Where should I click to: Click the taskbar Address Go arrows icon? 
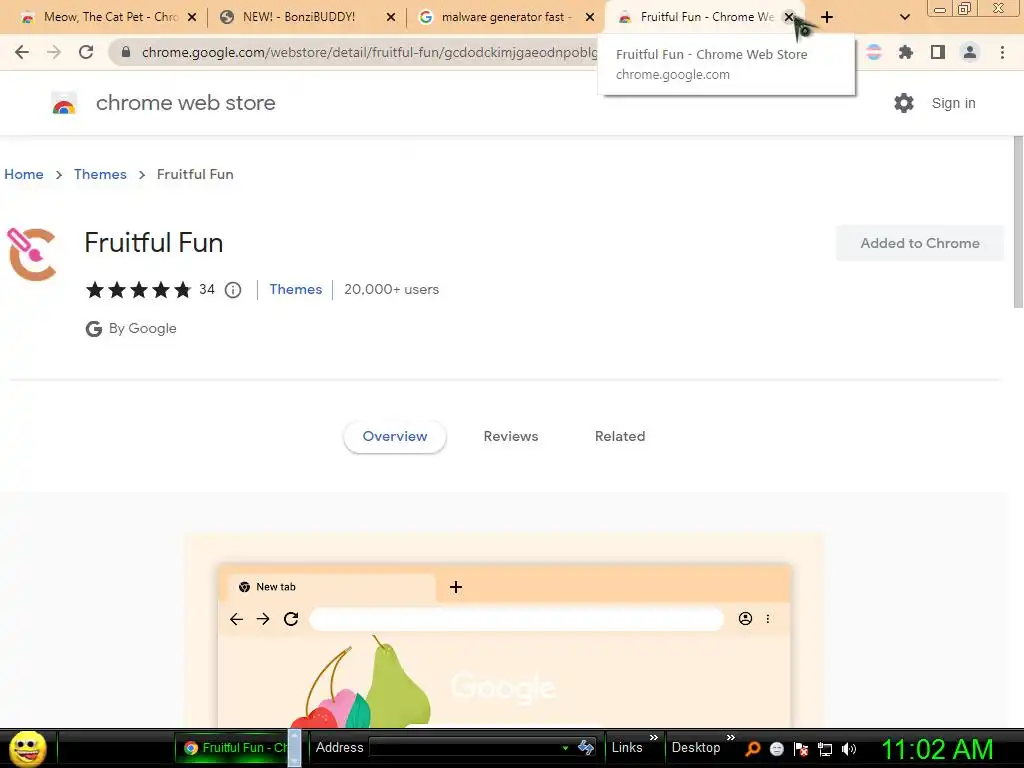[x=586, y=748]
